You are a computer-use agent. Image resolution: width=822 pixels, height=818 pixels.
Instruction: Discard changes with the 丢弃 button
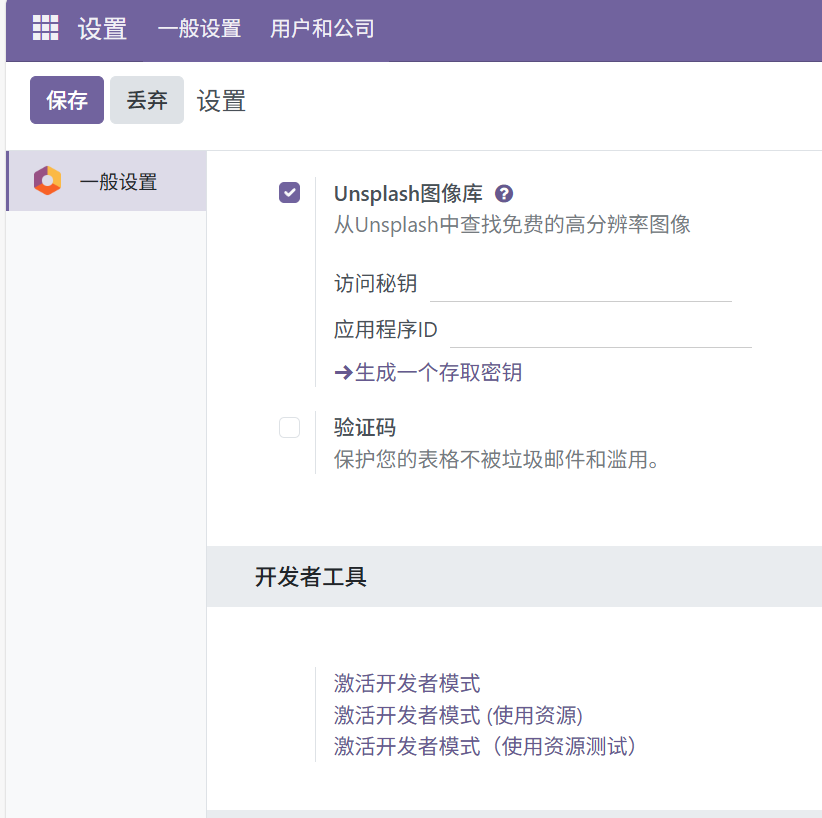pyautogui.click(x=147, y=100)
